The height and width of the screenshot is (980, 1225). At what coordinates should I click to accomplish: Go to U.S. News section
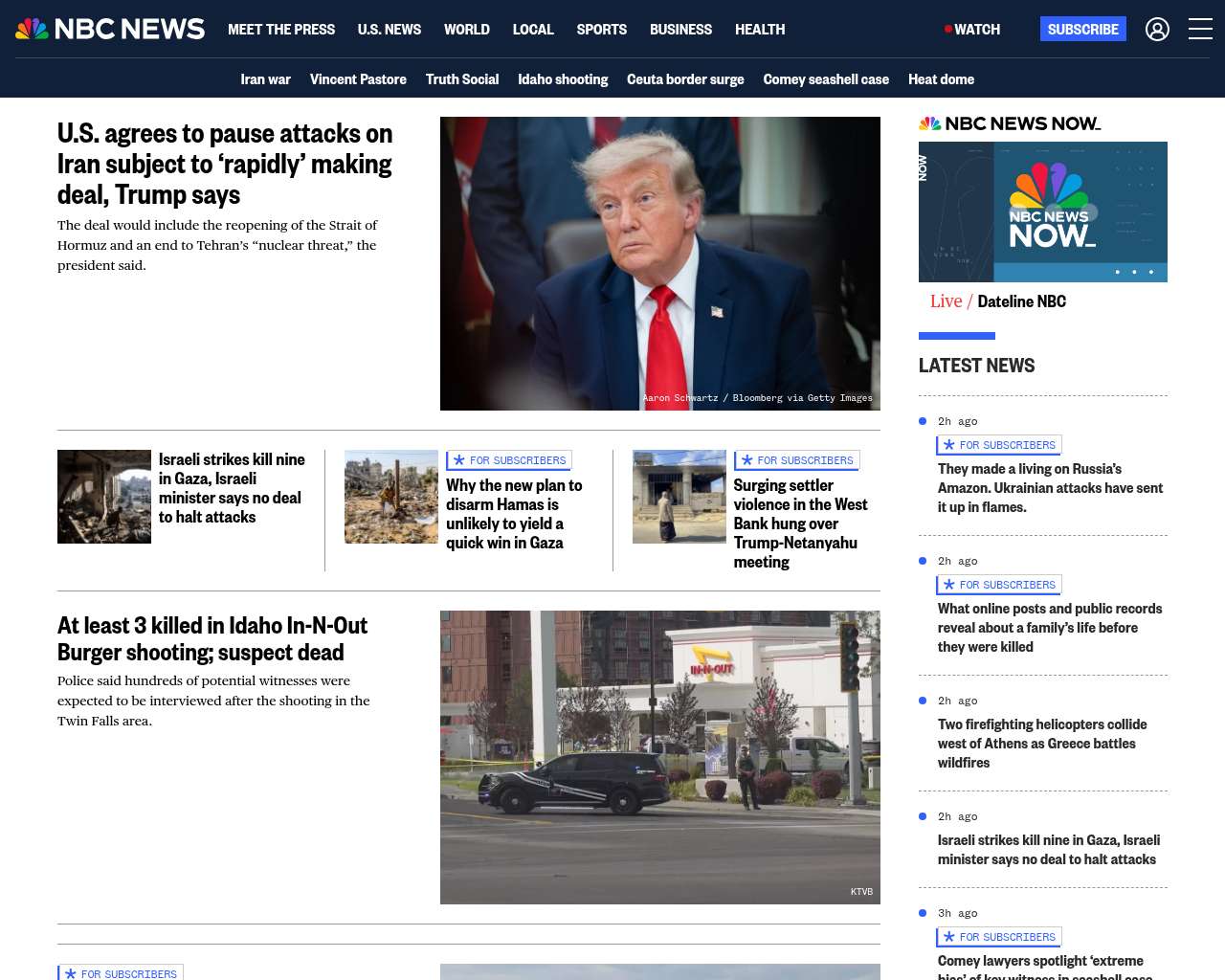(390, 30)
